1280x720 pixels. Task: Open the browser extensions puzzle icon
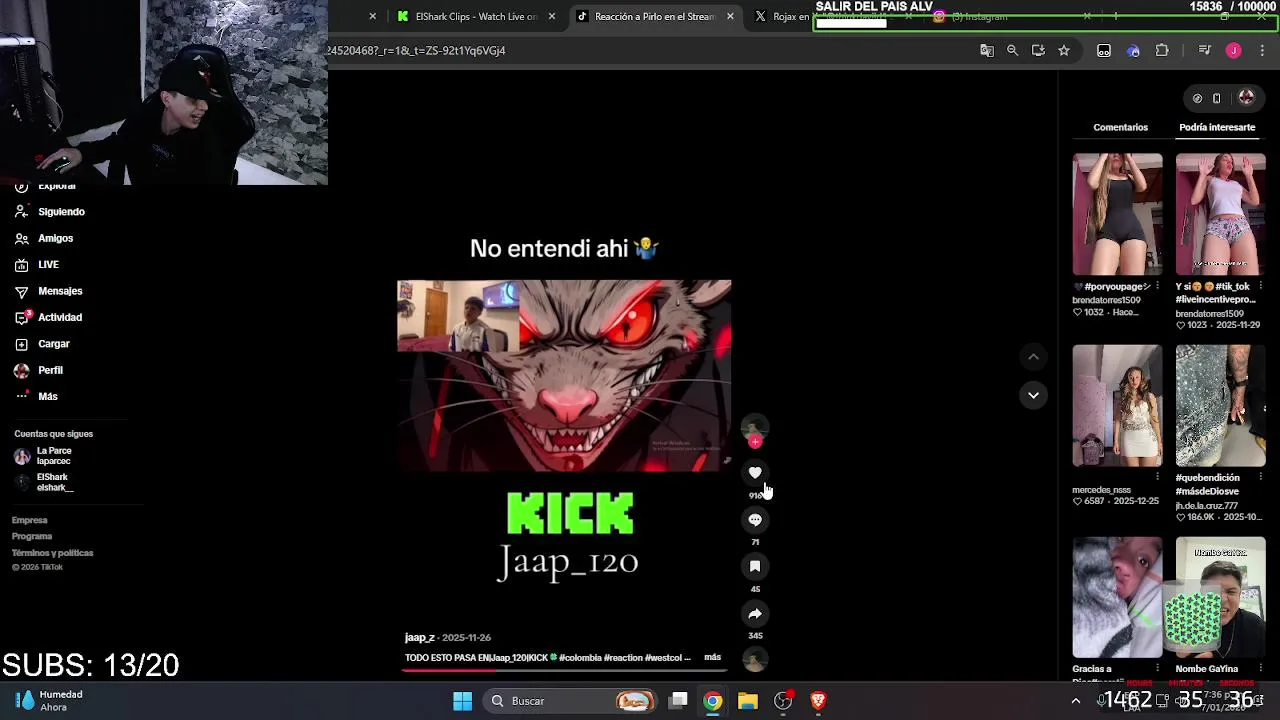(1162, 50)
